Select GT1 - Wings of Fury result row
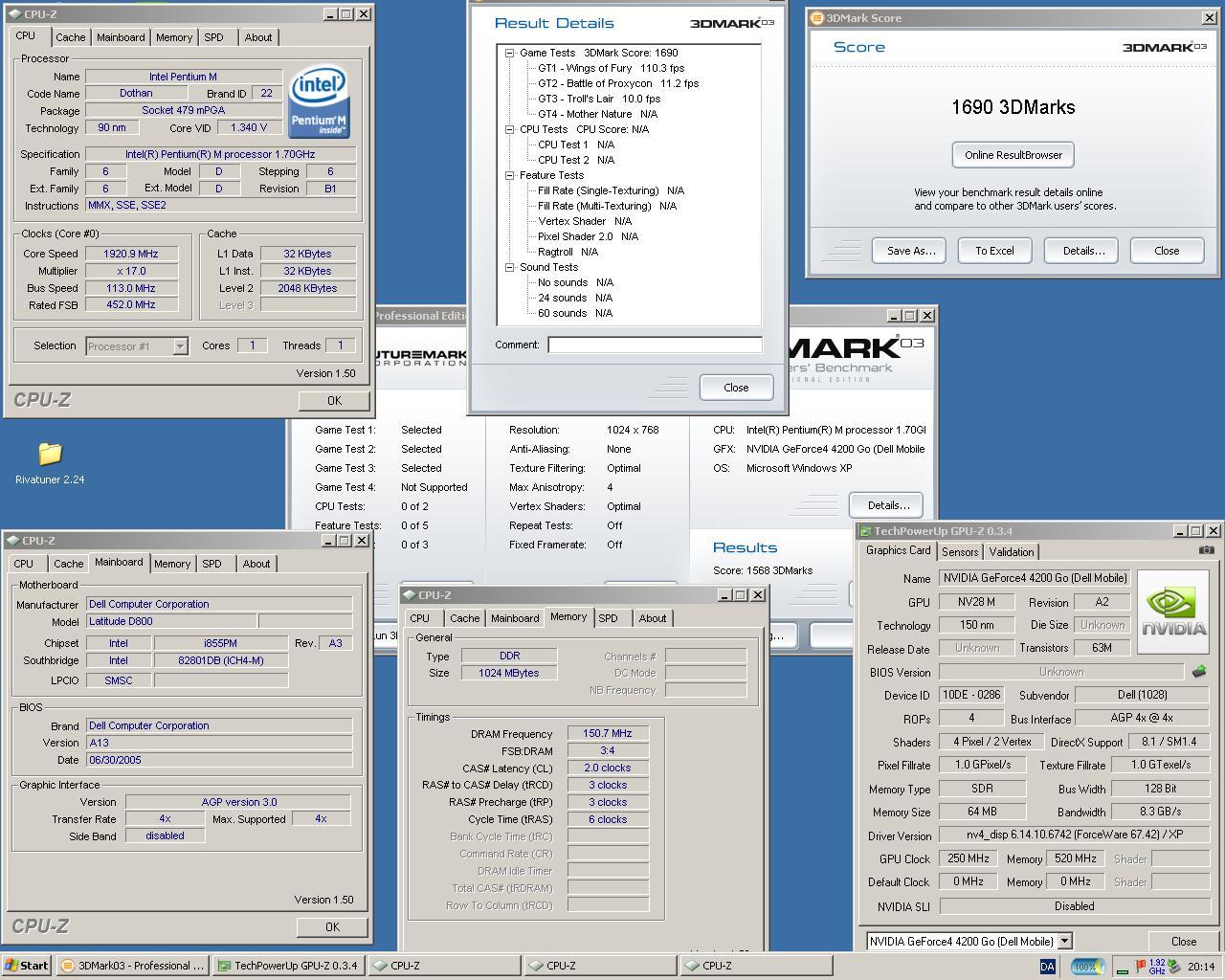This screenshot has width=1225, height=980. coord(611,68)
